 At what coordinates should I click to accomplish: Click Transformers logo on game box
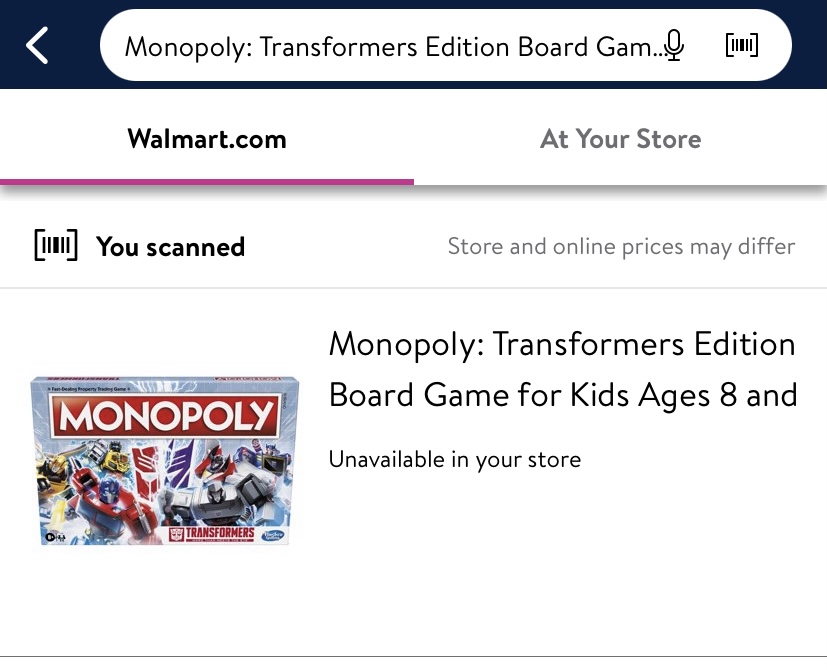pos(211,533)
